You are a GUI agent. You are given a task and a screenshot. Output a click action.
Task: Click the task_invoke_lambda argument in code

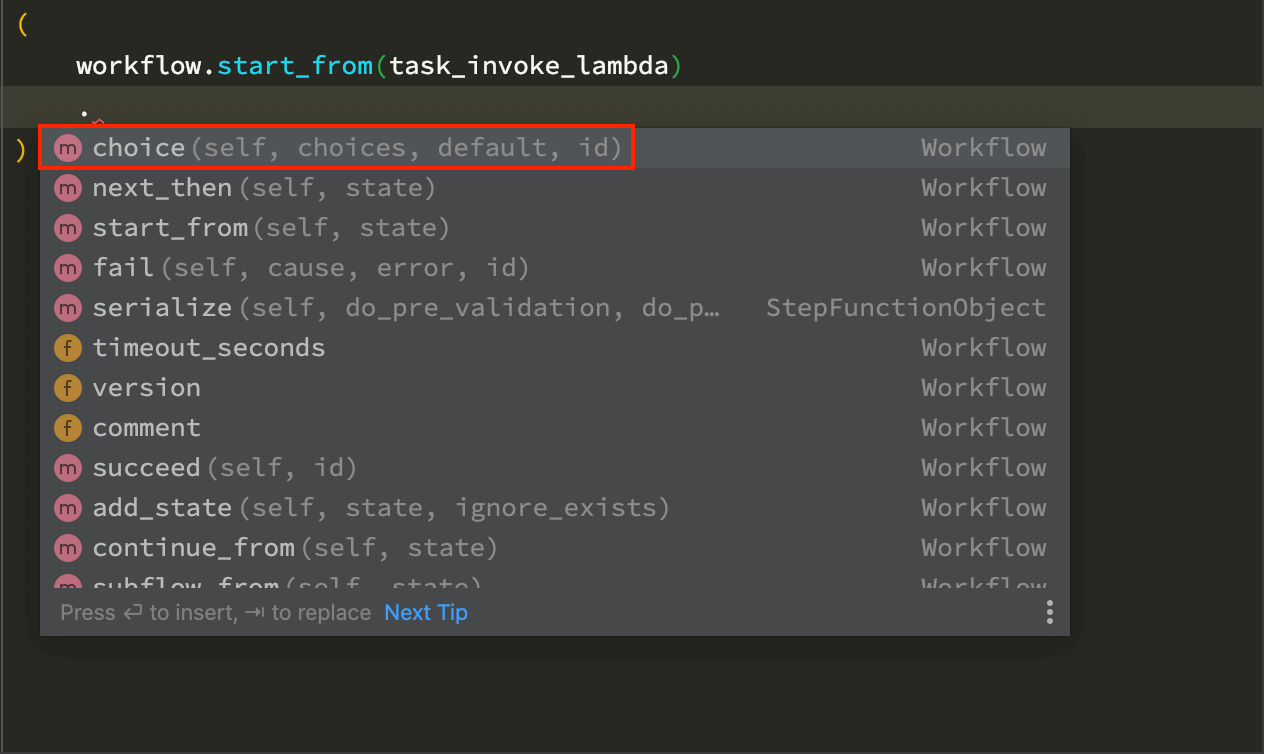pos(529,67)
